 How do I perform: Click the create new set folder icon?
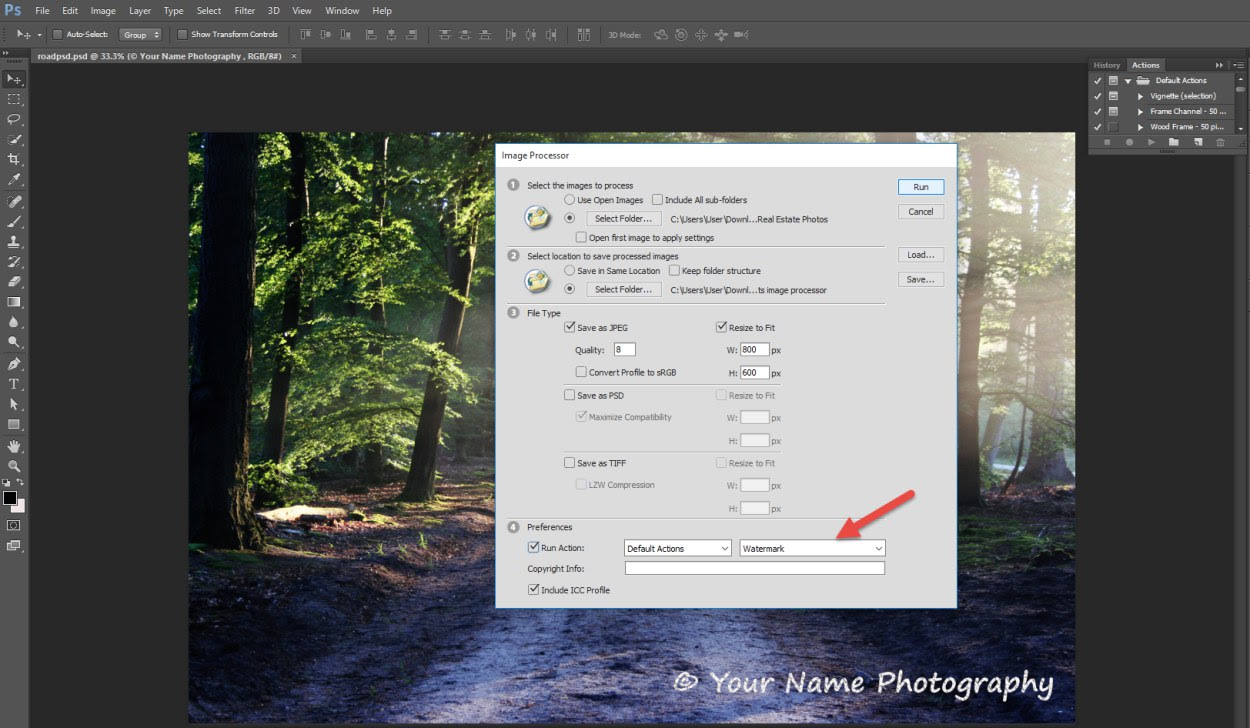tap(1174, 143)
